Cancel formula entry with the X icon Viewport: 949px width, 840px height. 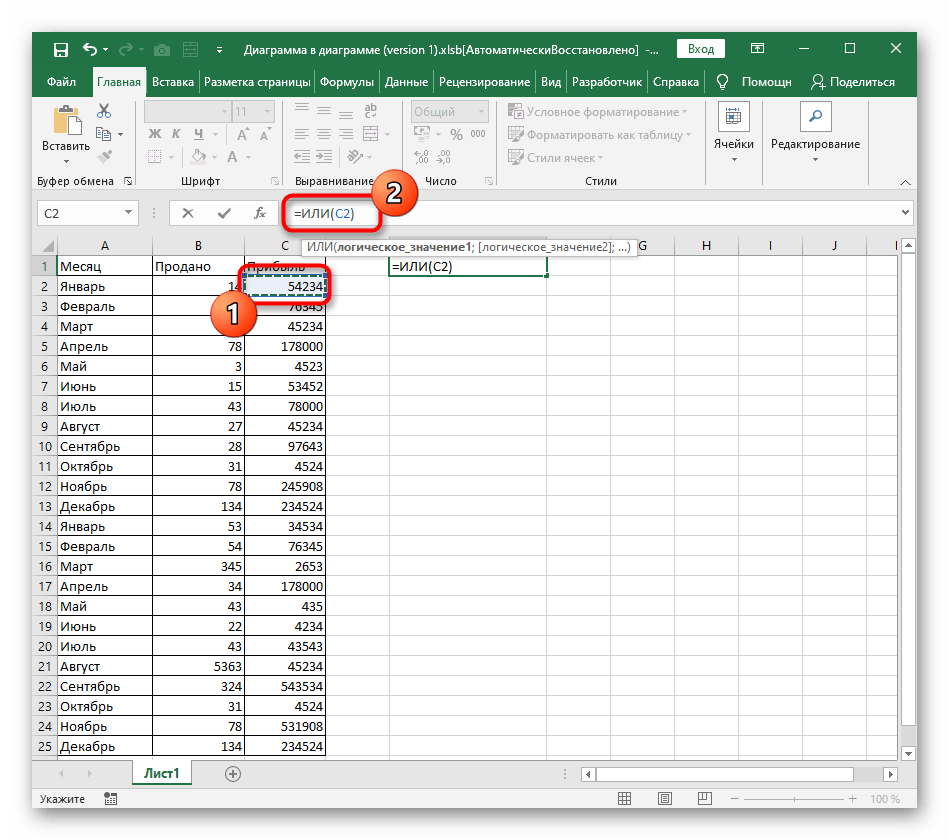tap(187, 213)
